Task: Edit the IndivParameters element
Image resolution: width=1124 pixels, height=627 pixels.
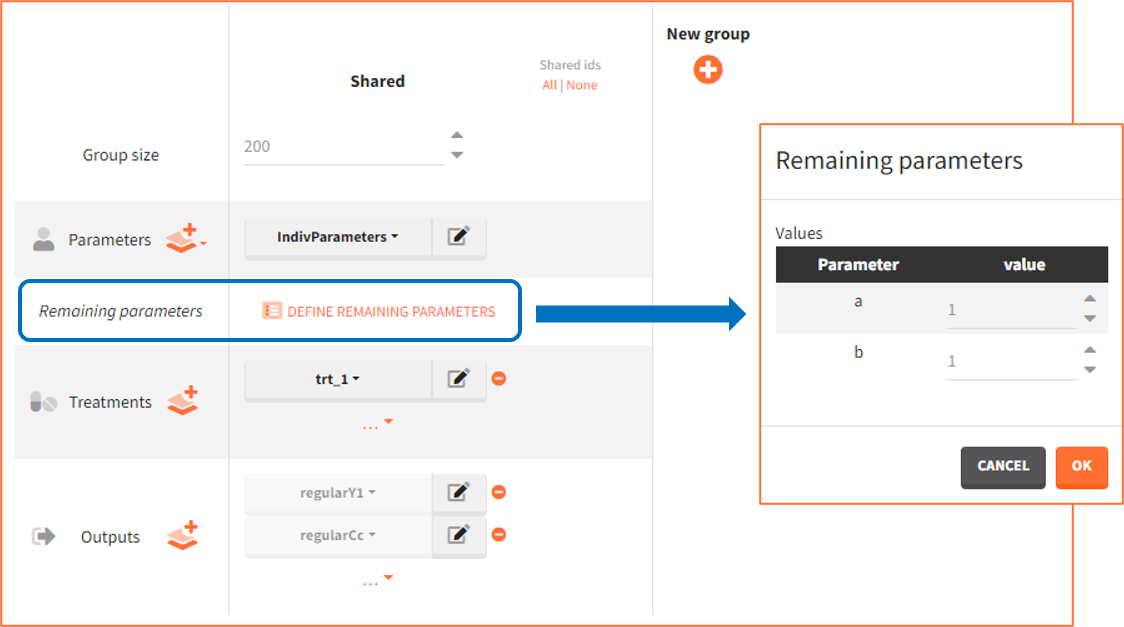Action: [459, 237]
